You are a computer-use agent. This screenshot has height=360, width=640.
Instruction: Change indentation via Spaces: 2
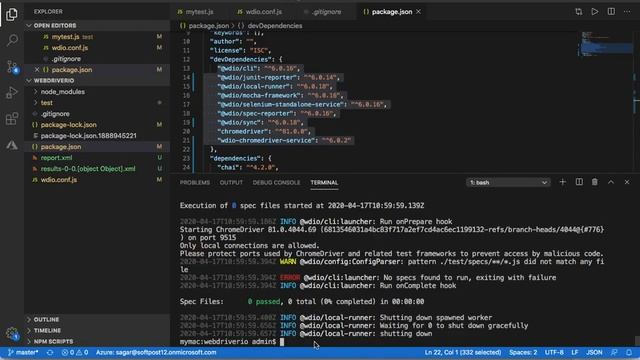tap(523, 352)
